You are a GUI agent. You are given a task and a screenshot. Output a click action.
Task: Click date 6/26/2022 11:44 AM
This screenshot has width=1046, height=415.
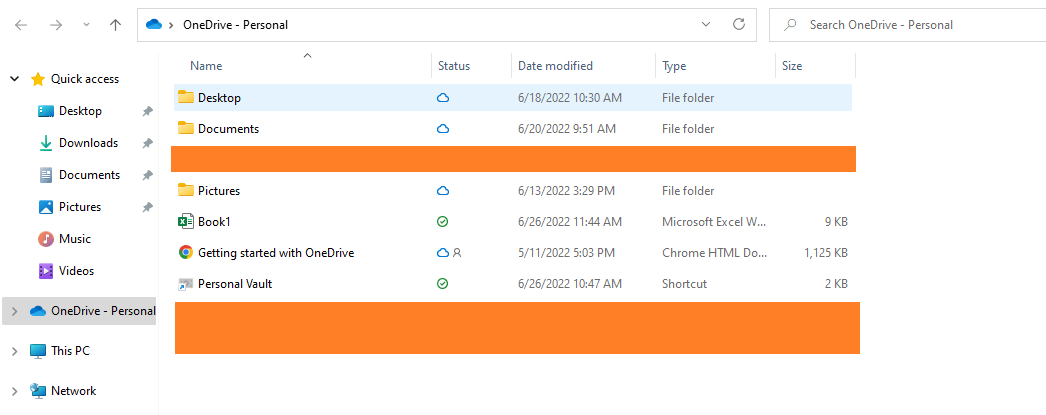[570, 222]
